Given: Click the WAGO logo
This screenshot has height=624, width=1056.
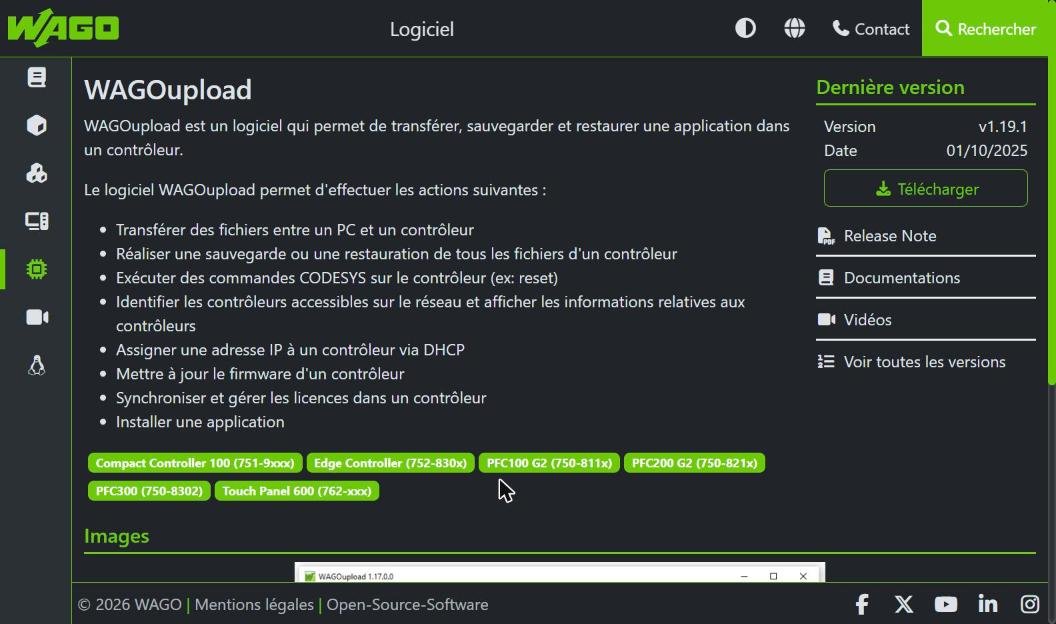Looking at the screenshot, I should tap(63, 28).
